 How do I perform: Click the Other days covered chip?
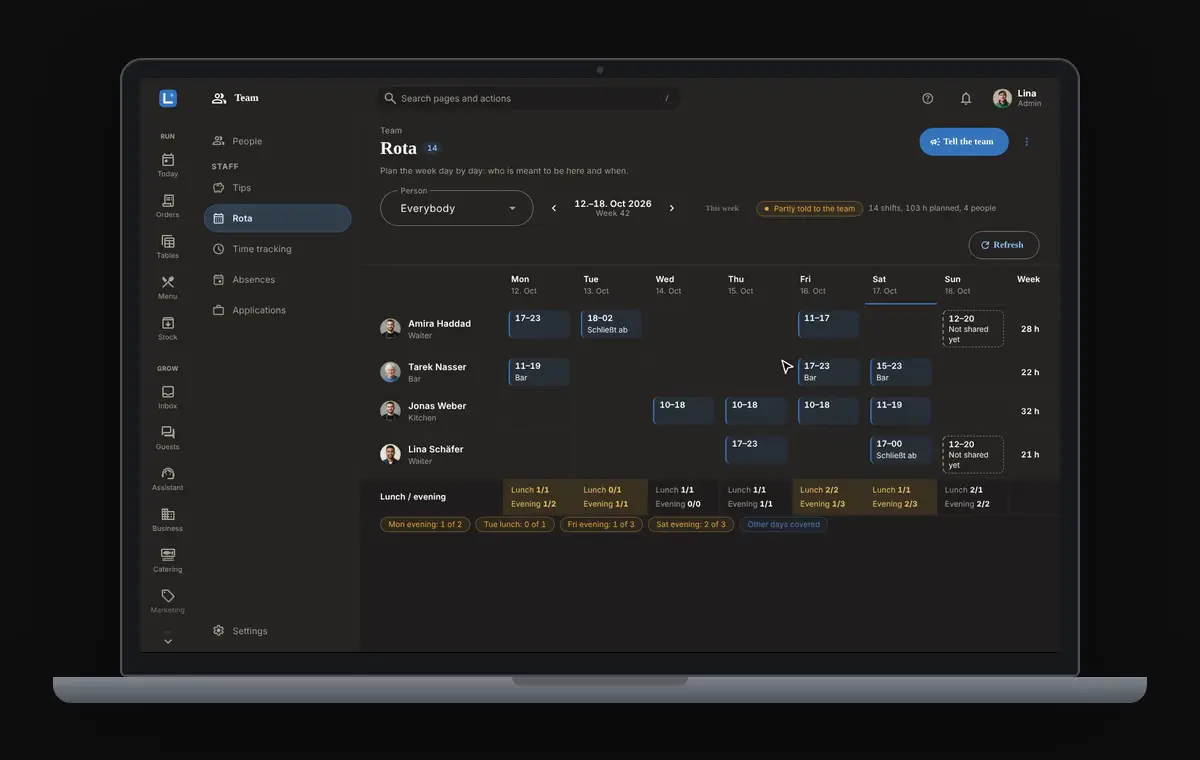[783, 524]
